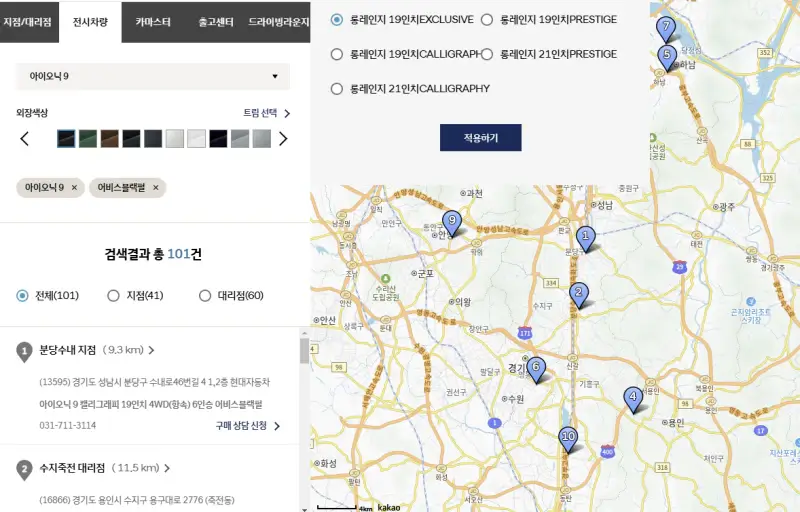Click map pin number 1
The height and width of the screenshot is (512, 800).
click(585, 238)
